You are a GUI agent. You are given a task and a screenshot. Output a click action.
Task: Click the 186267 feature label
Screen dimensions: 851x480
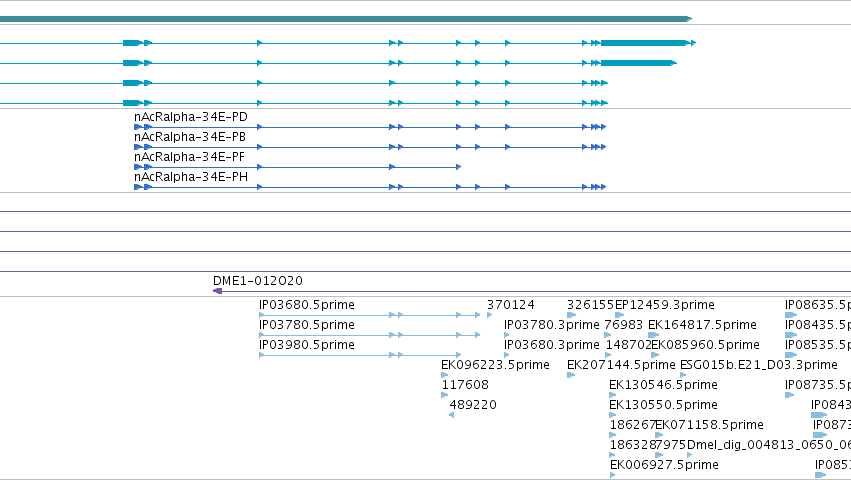(x=632, y=425)
